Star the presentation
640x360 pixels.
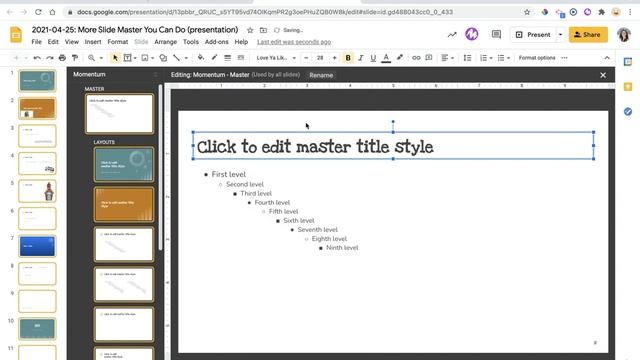click(x=250, y=30)
